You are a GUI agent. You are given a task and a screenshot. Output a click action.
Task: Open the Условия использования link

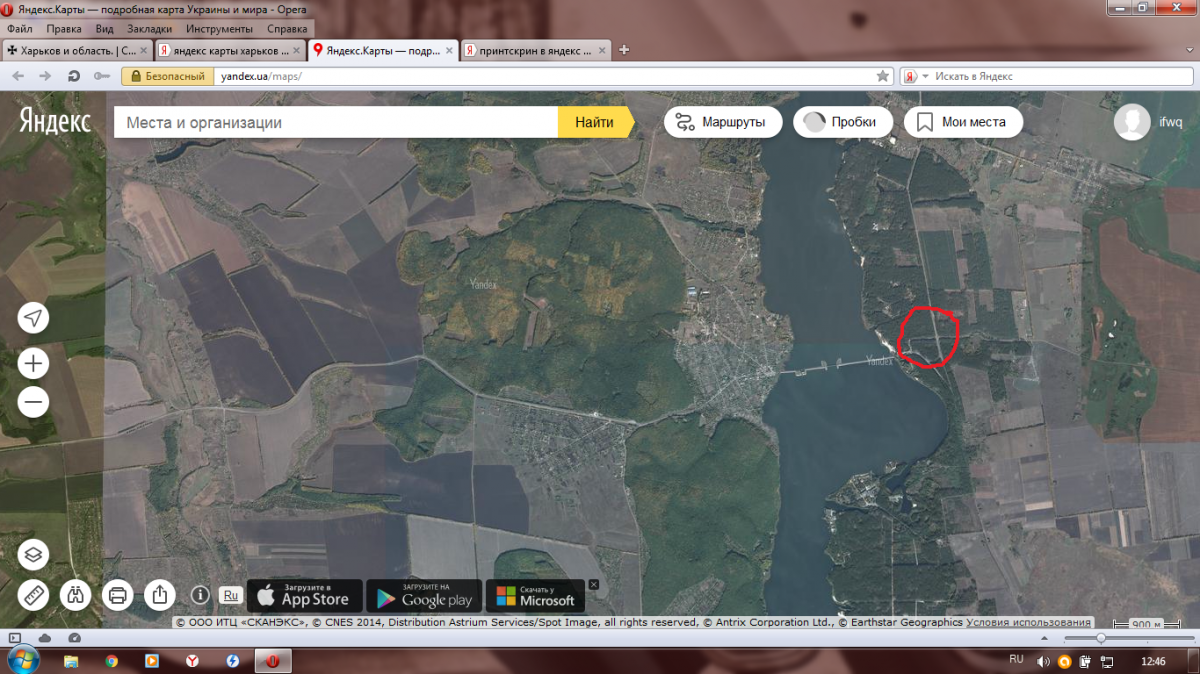pyautogui.click(x=1028, y=622)
